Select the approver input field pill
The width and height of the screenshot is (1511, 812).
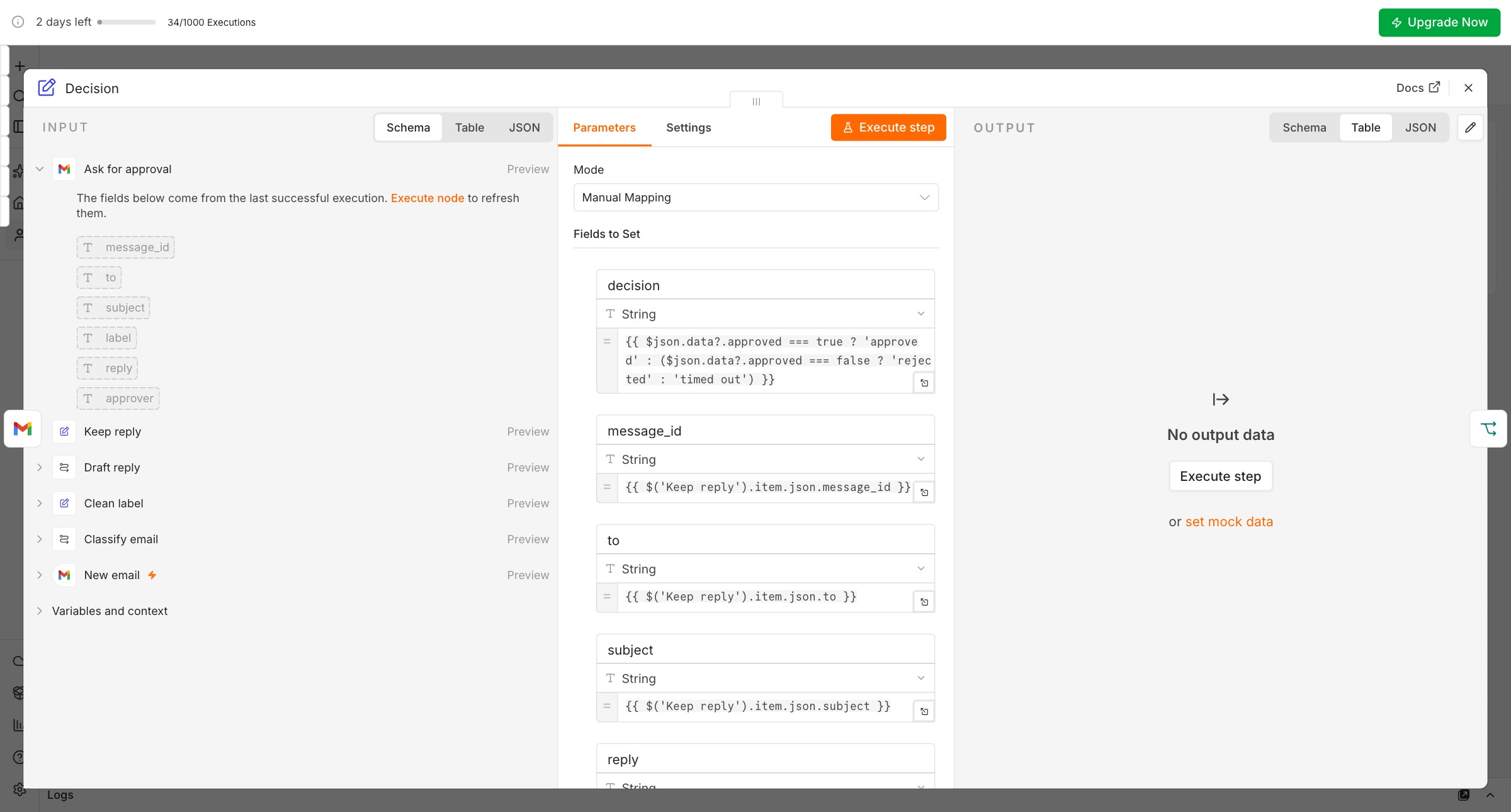pos(118,398)
